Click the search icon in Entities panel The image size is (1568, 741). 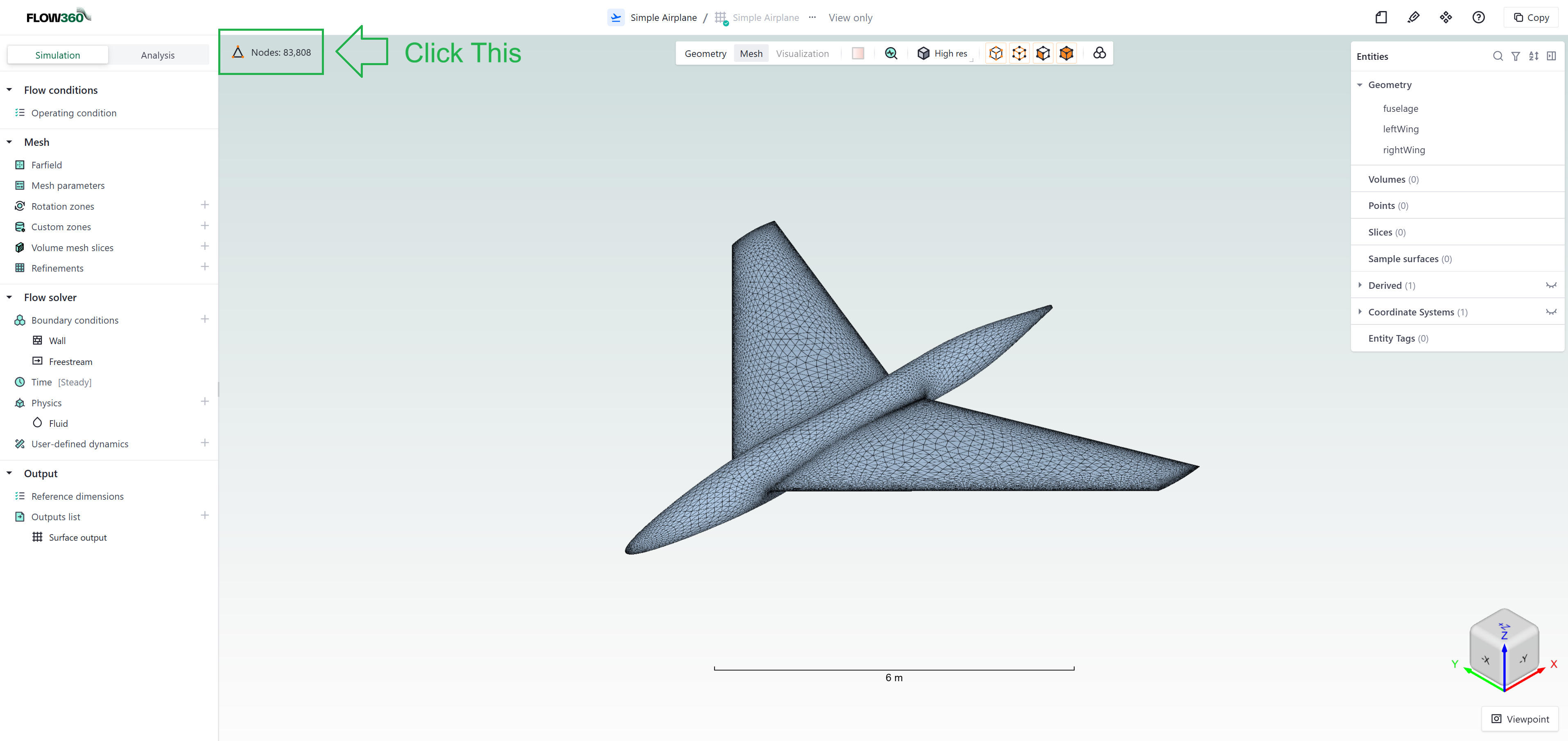point(1498,56)
